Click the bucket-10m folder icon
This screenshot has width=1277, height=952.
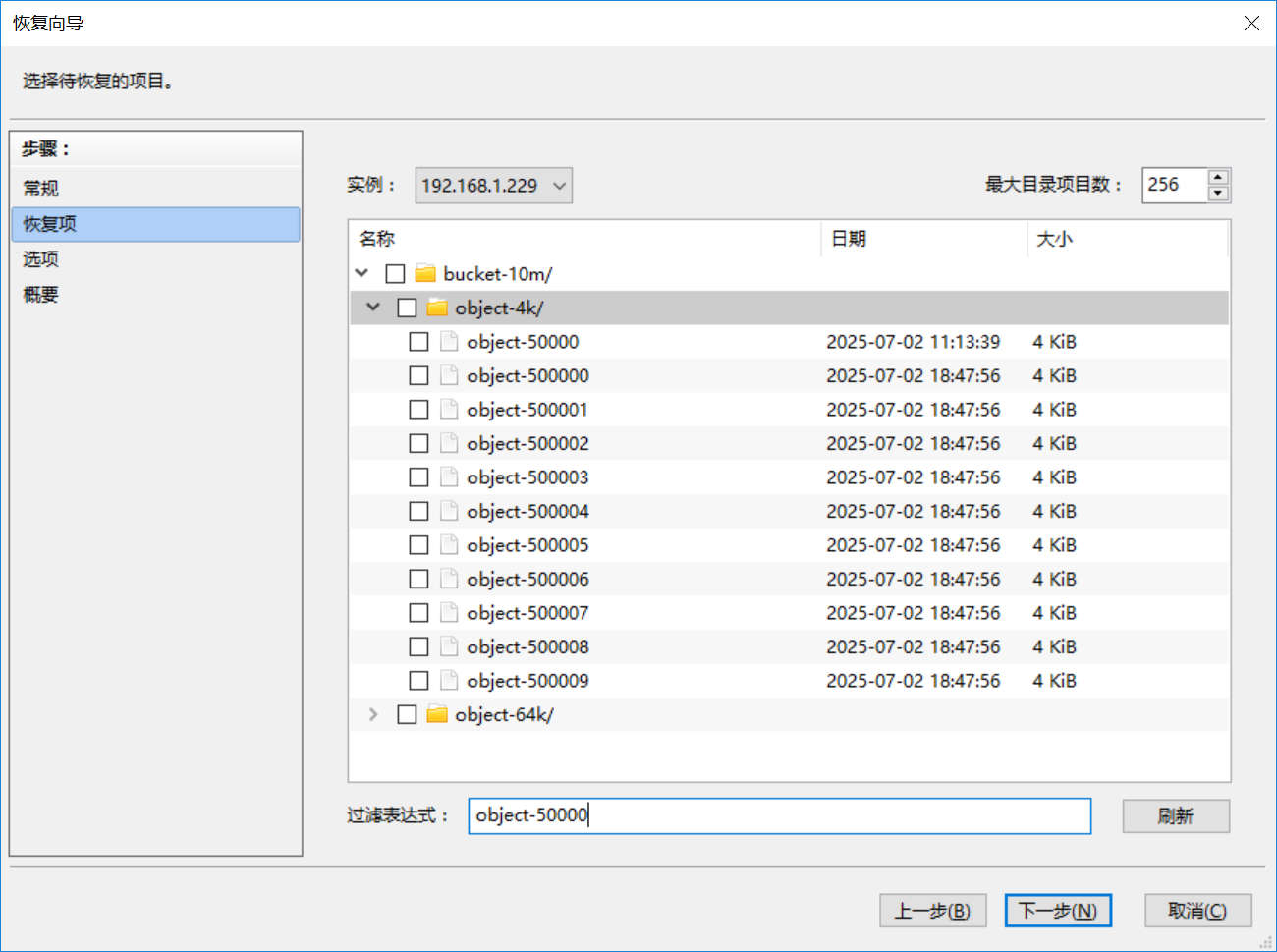425,273
